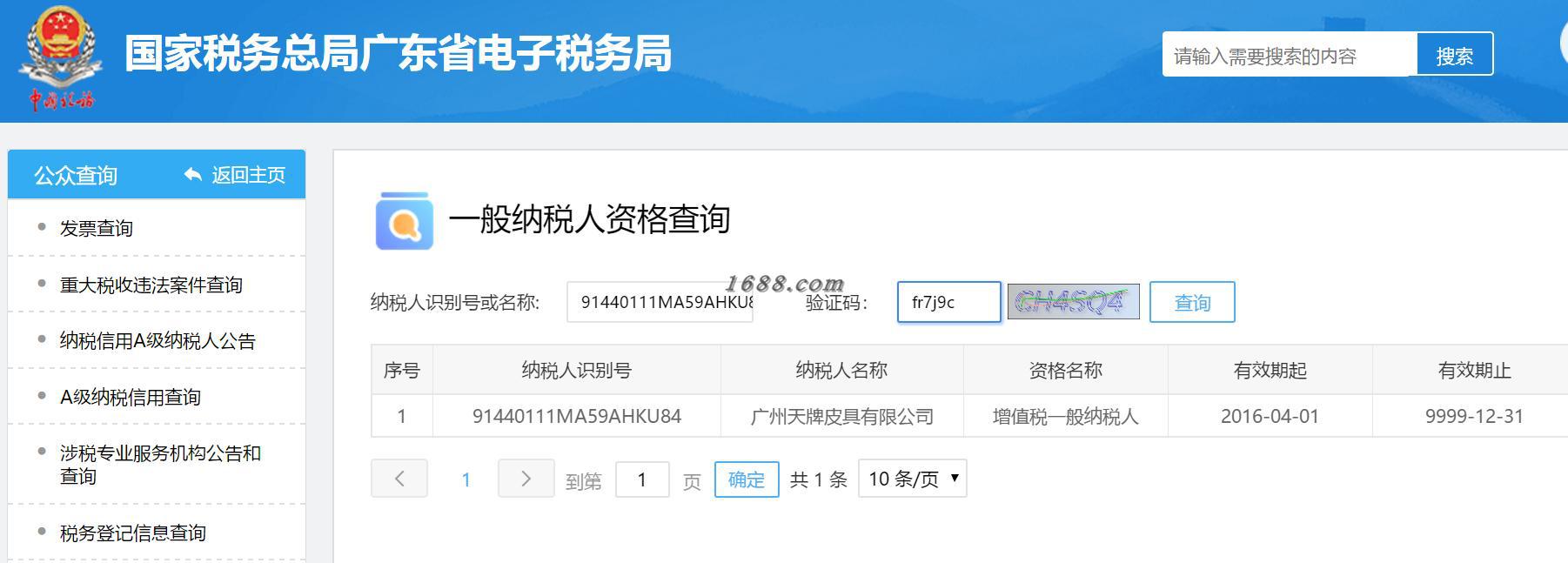The width and height of the screenshot is (1568, 563).
Task: Open the 10 条/页 page size dropdown
Action: 912,479
